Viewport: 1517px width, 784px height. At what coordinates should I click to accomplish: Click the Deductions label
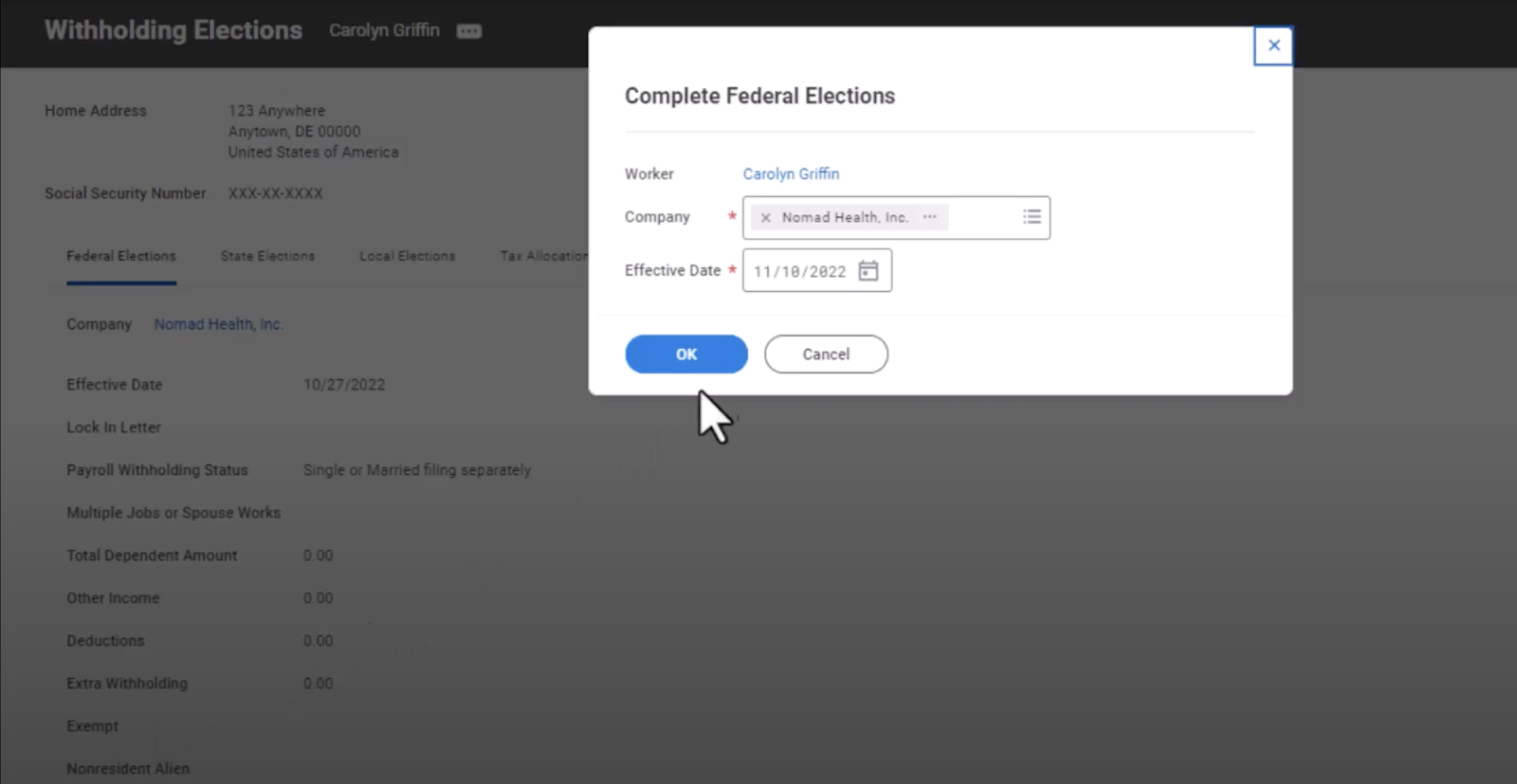click(105, 641)
